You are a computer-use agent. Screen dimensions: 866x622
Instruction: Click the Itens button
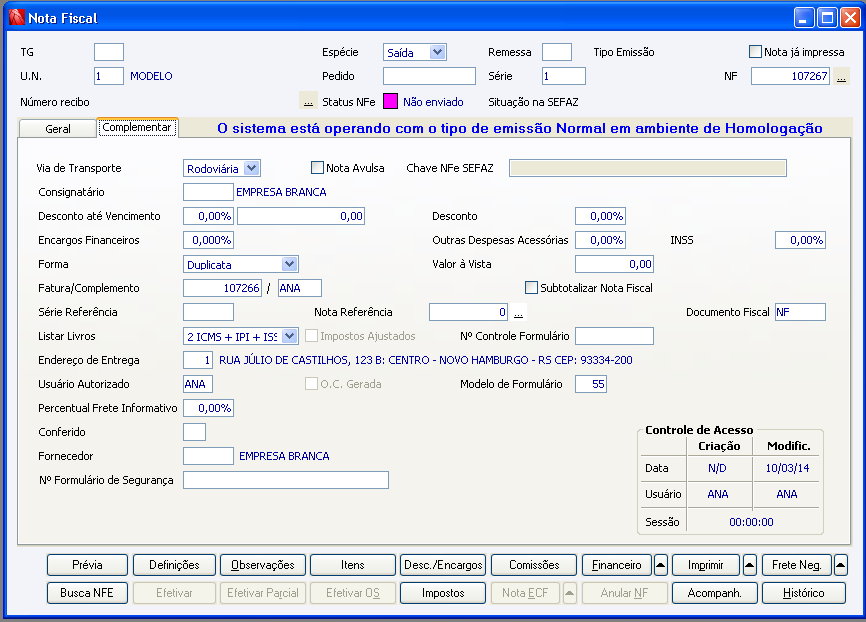(x=352, y=565)
